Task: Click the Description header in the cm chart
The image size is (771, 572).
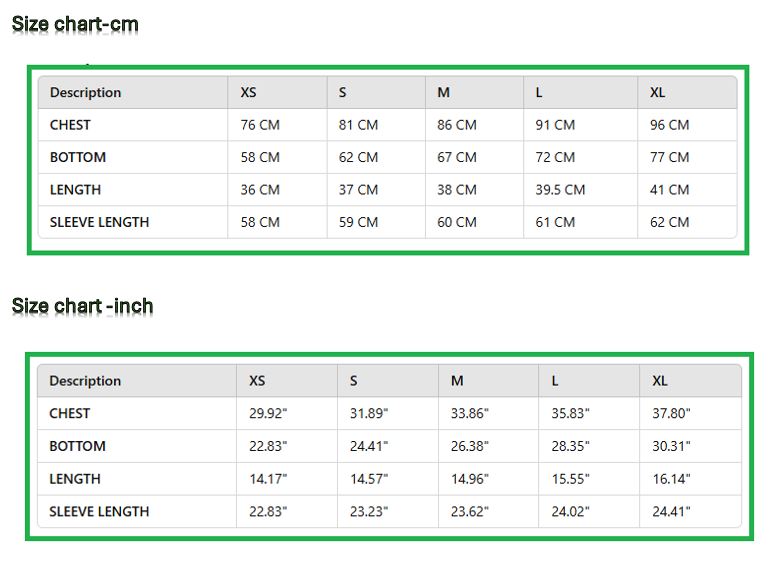Action: [86, 93]
